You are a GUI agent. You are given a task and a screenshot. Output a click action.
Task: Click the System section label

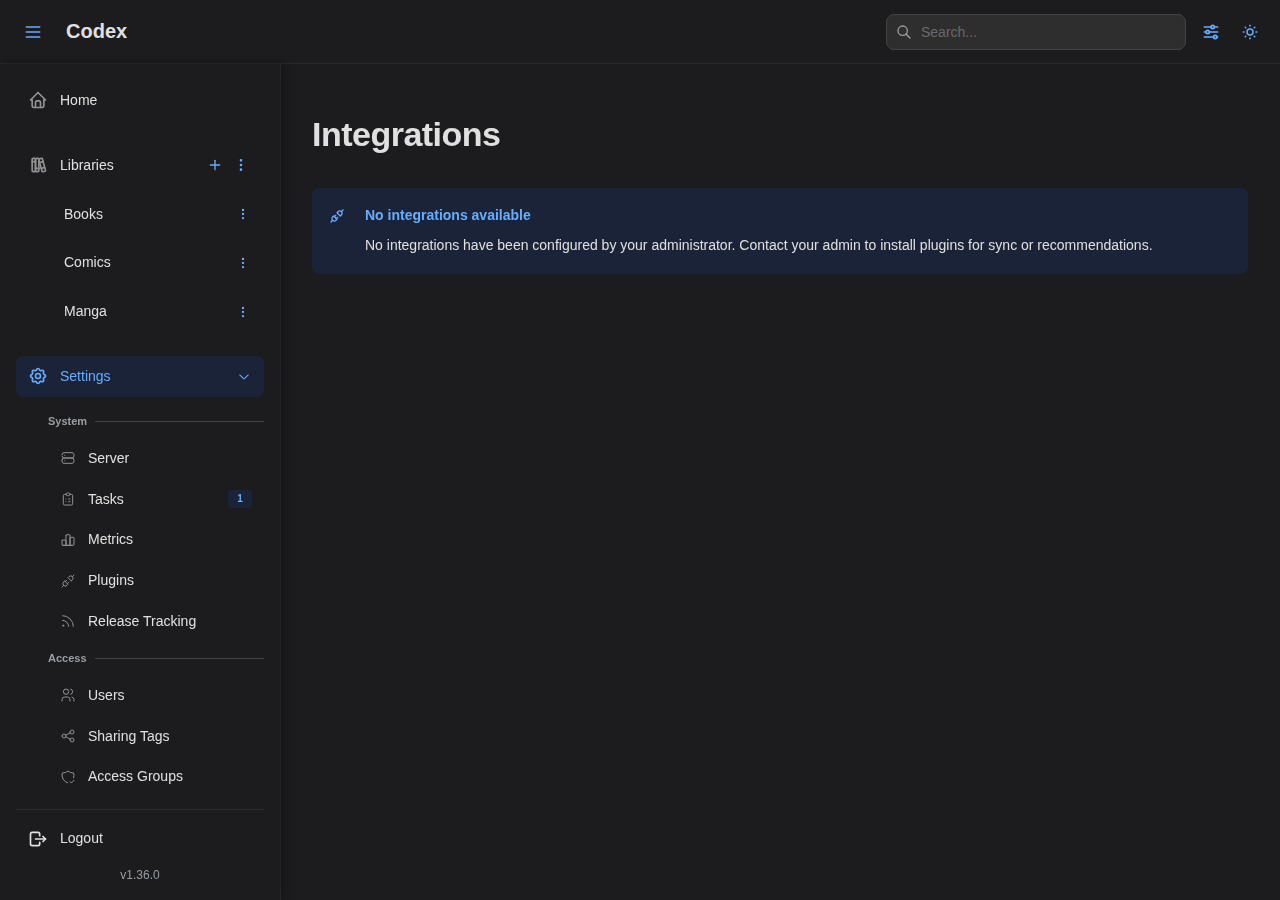point(67,421)
